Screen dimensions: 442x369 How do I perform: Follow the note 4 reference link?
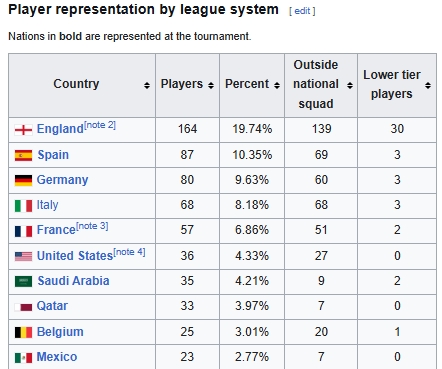click(x=129, y=252)
